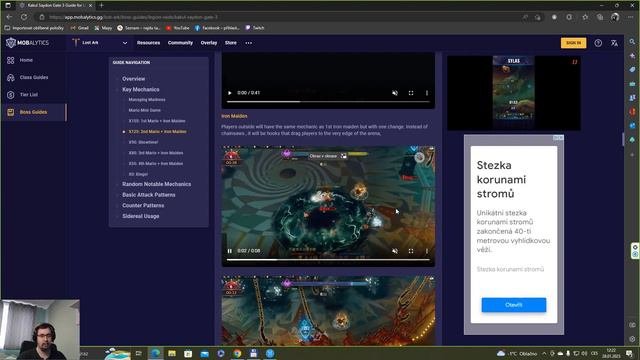Viewport: 640px width, 360px height.
Task: Open Boss Guides in the sidebar
Action: pyautogui.click(x=33, y=112)
